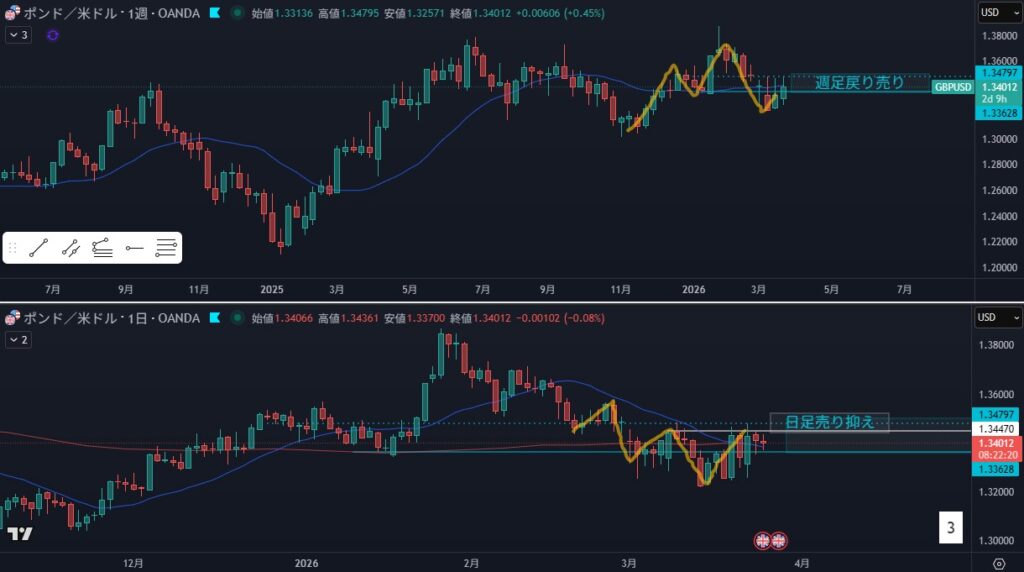This screenshot has height=572, width=1024.
Task: Click the ポンド/米ドル 1週 symbol title
Action: [x=110, y=13]
